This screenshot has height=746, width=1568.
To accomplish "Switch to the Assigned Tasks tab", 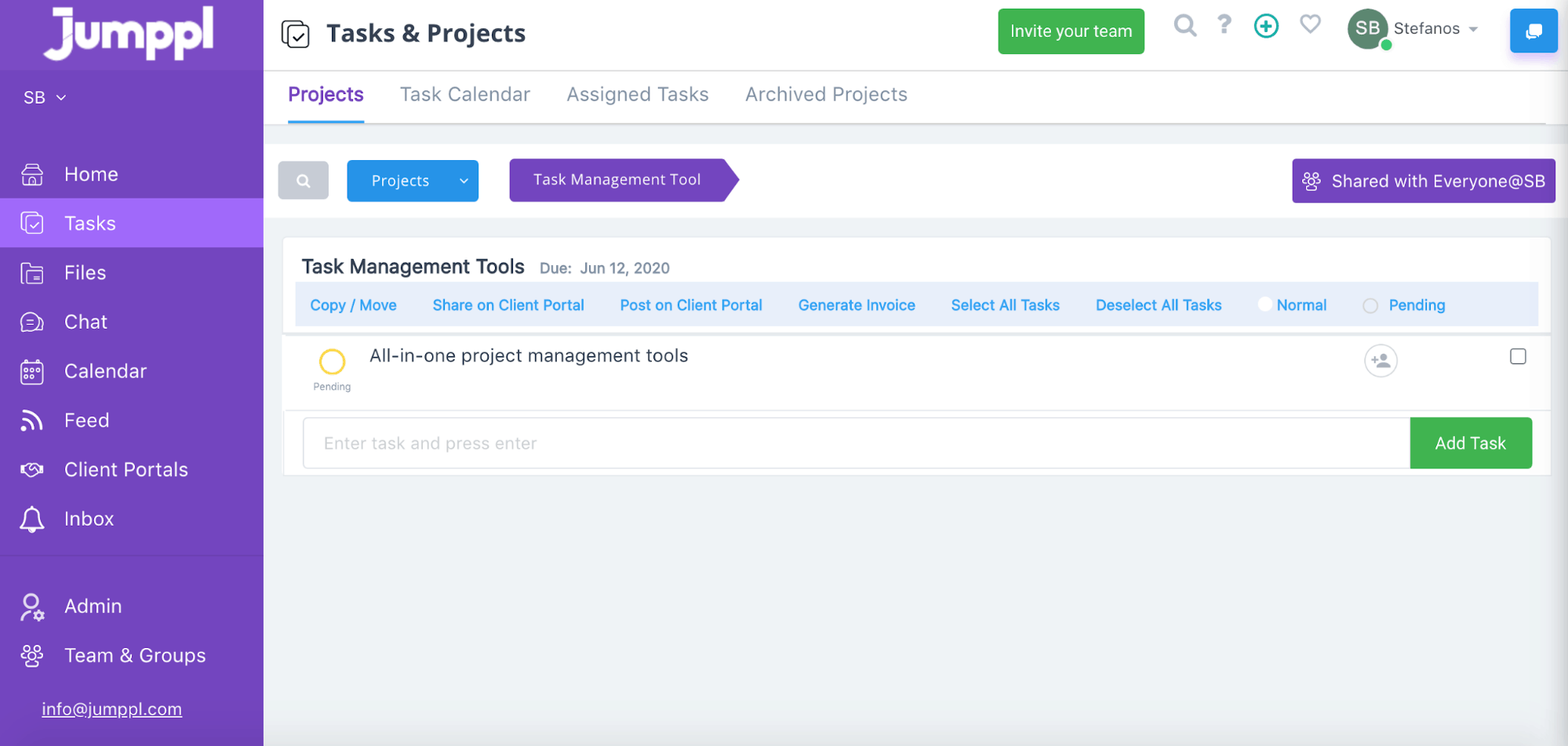I will coord(638,95).
